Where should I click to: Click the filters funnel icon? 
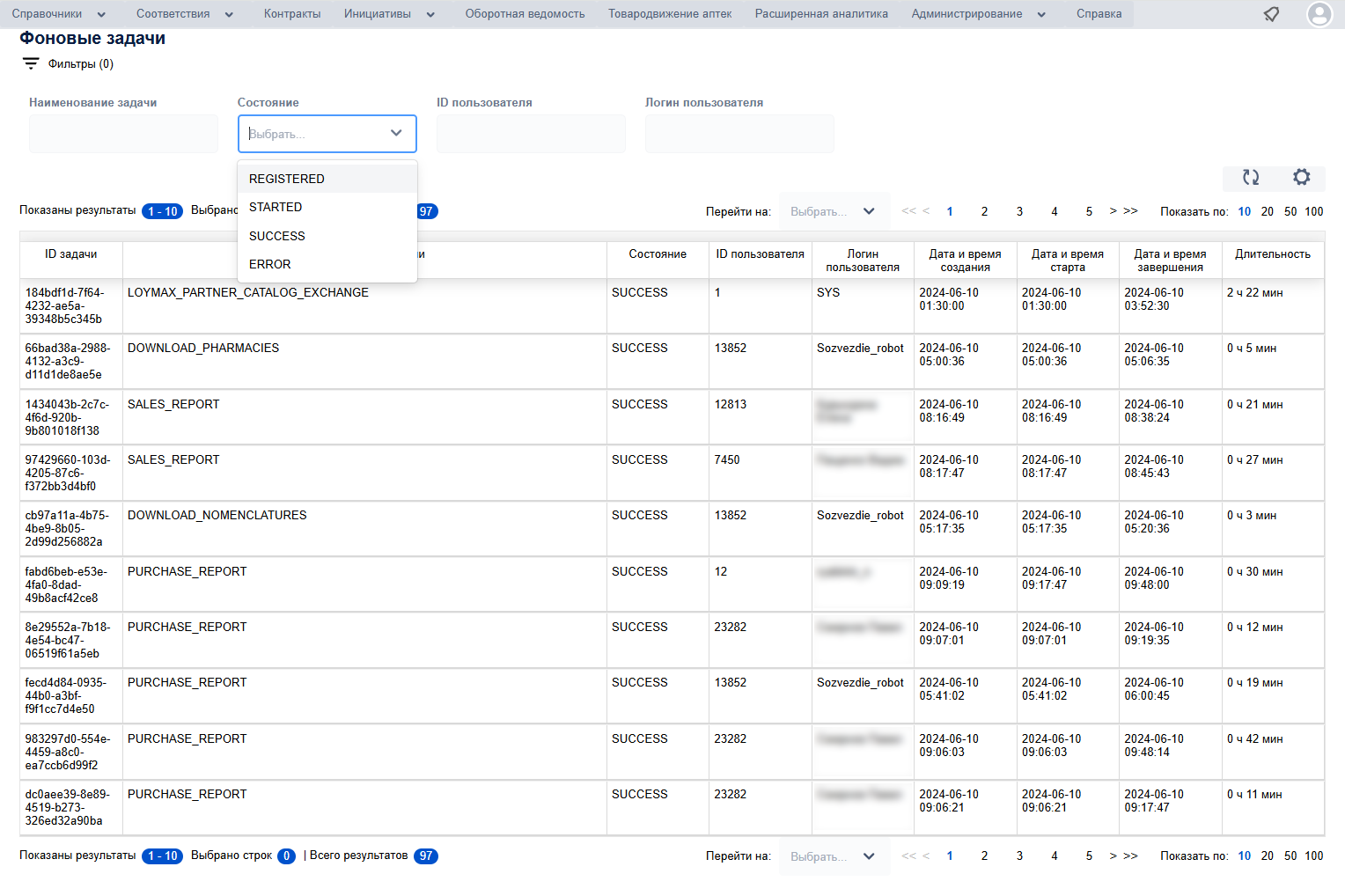tap(31, 63)
